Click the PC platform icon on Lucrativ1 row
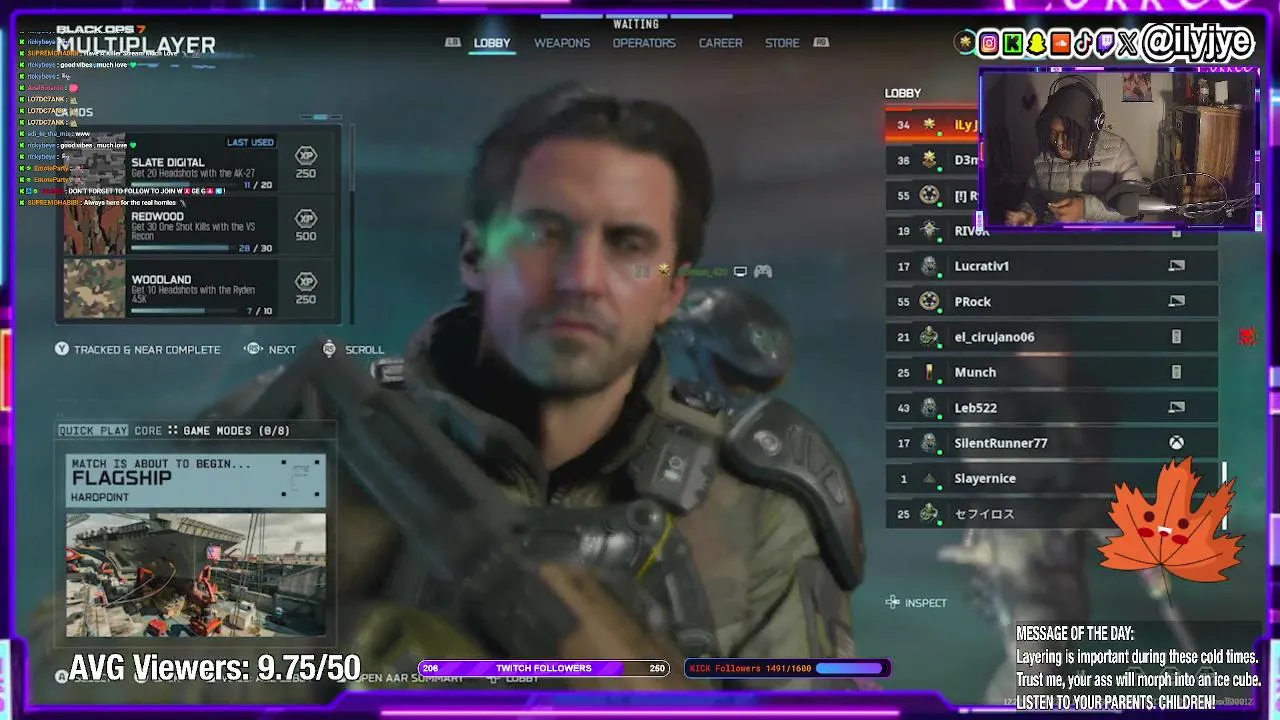The width and height of the screenshot is (1280, 720). click(1176, 266)
